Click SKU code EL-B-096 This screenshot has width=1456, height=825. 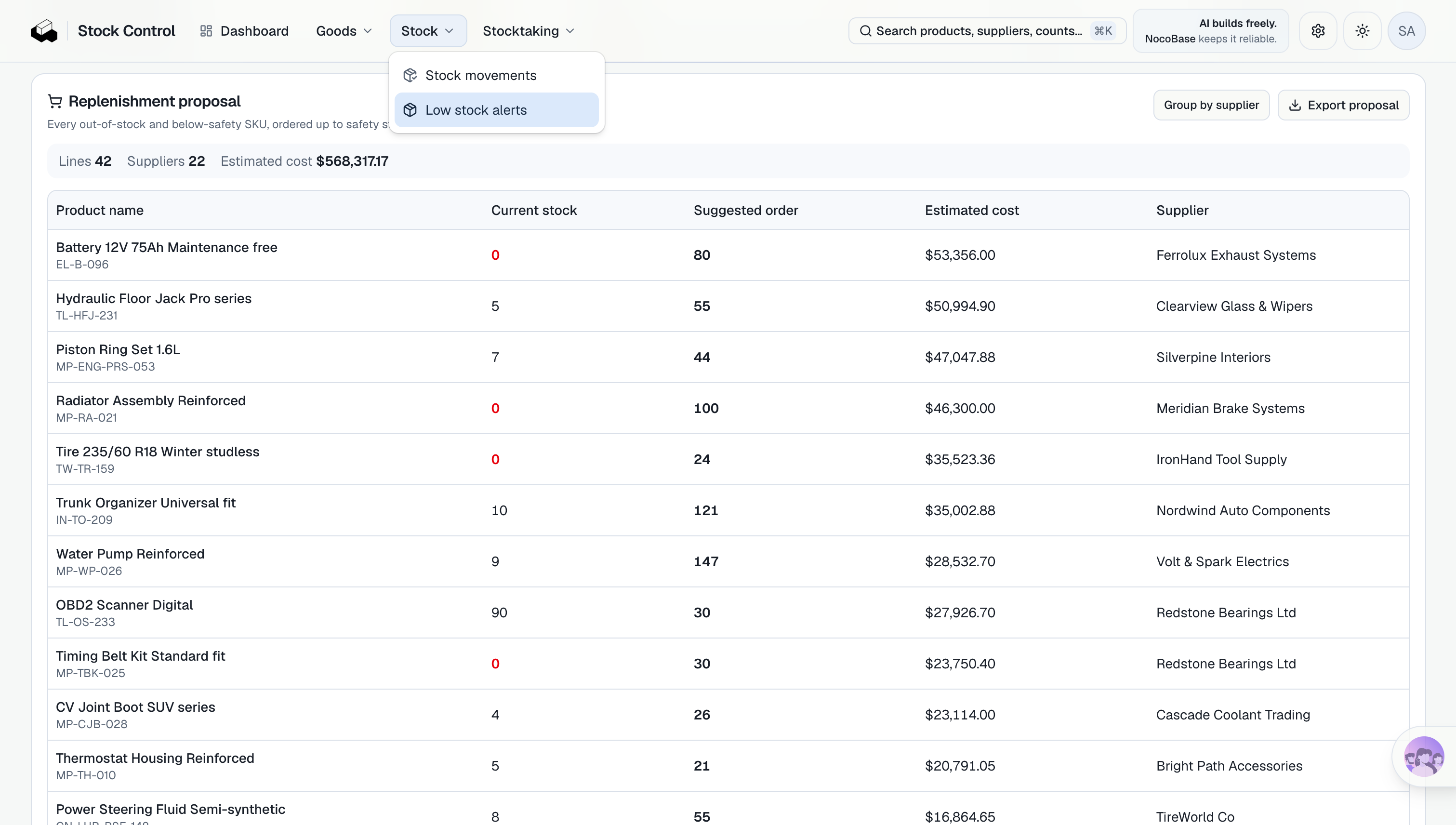[82, 265]
